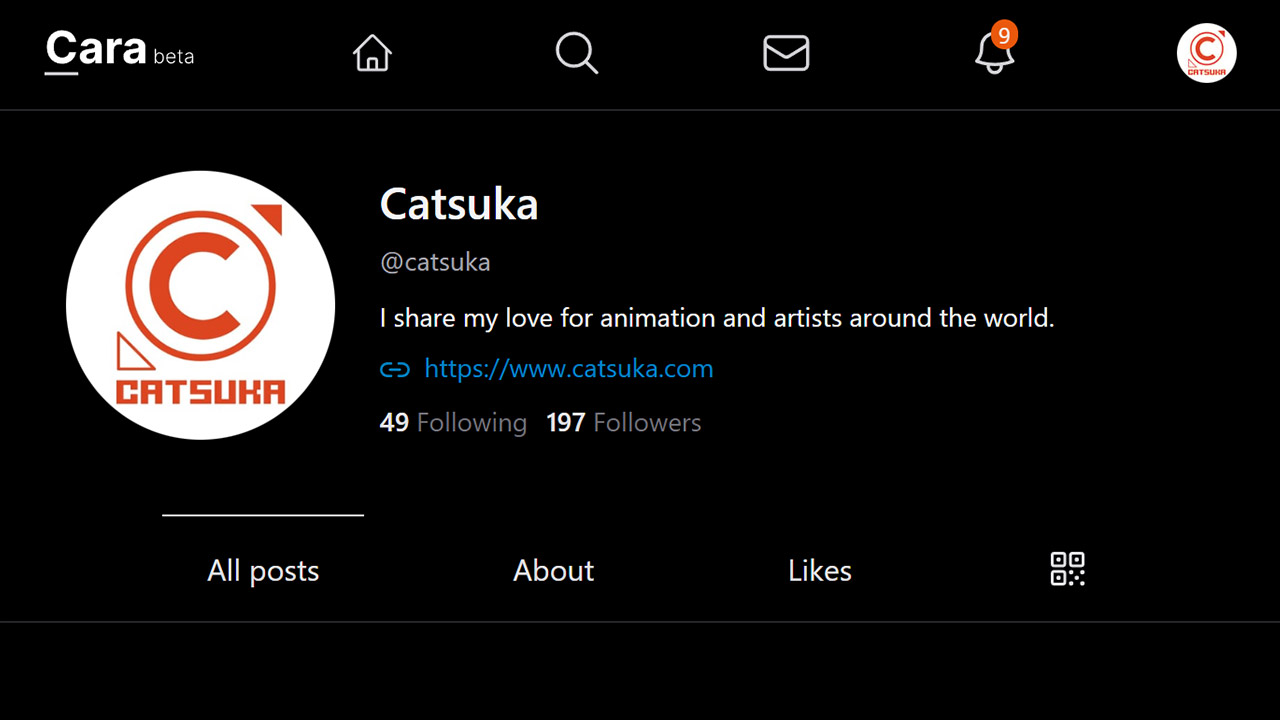
Task: Click the large Catsuka profile picture
Action: 200,305
